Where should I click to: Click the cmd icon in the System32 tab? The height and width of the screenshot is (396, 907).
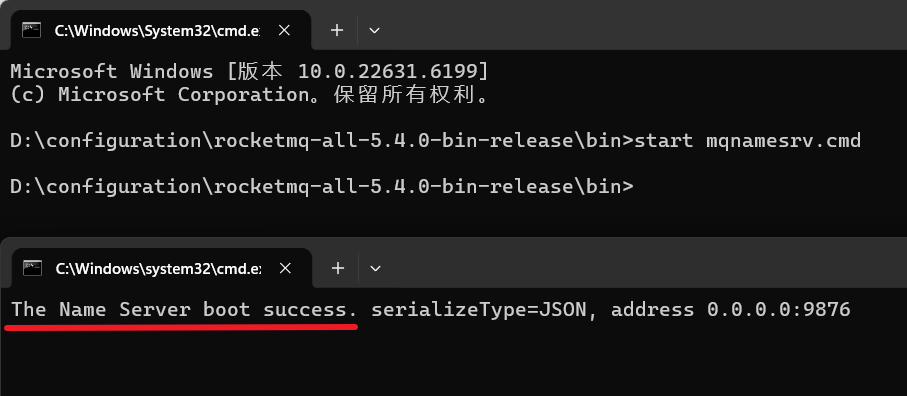coord(31,30)
